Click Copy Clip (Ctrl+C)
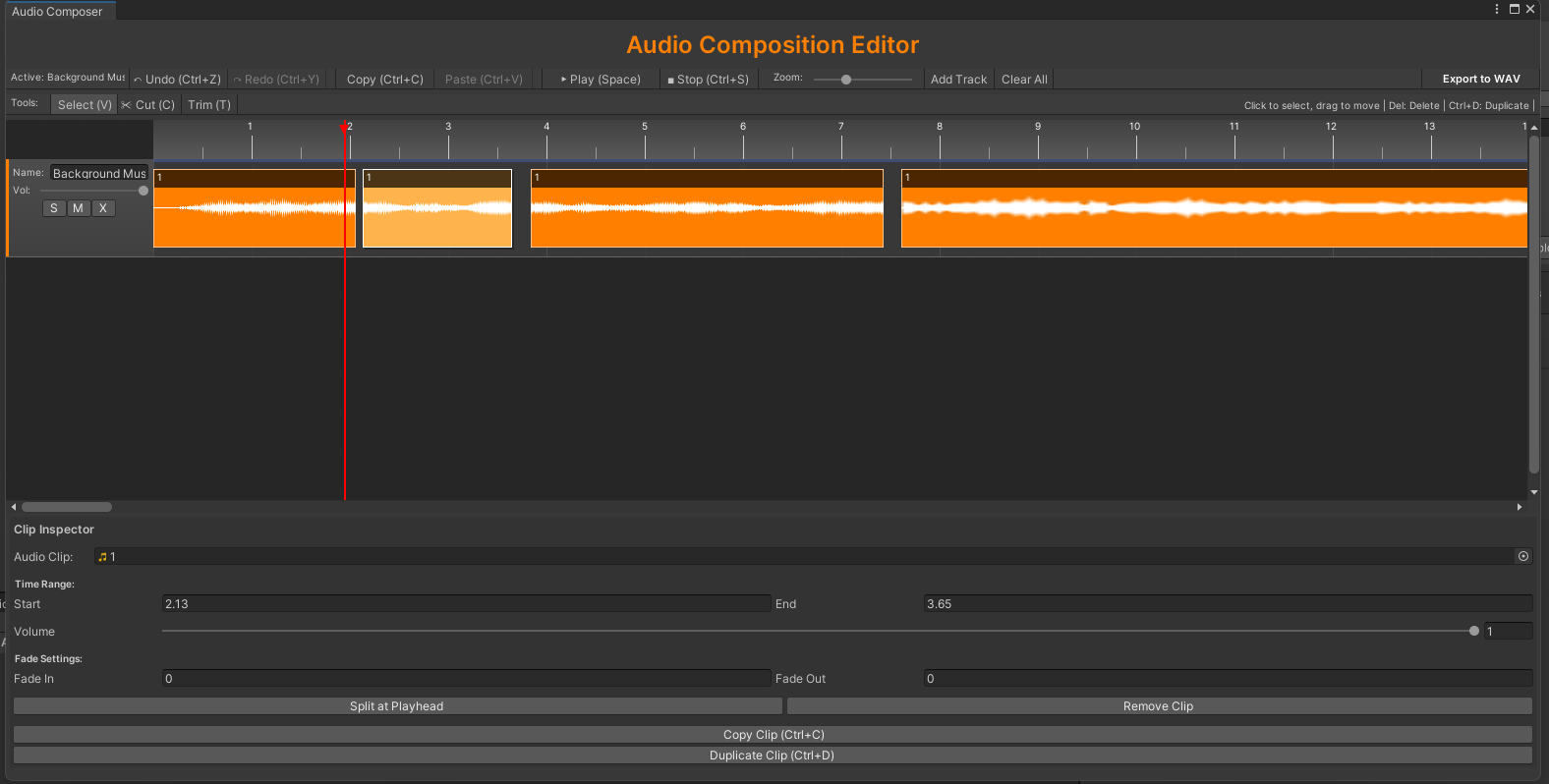Screen dimensions: 1549x784 click(x=774, y=735)
